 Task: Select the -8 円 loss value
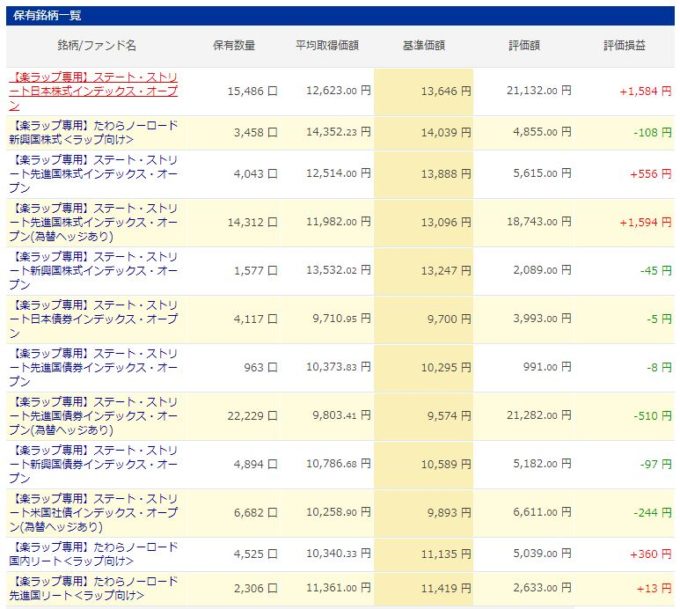tap(659, 368)
